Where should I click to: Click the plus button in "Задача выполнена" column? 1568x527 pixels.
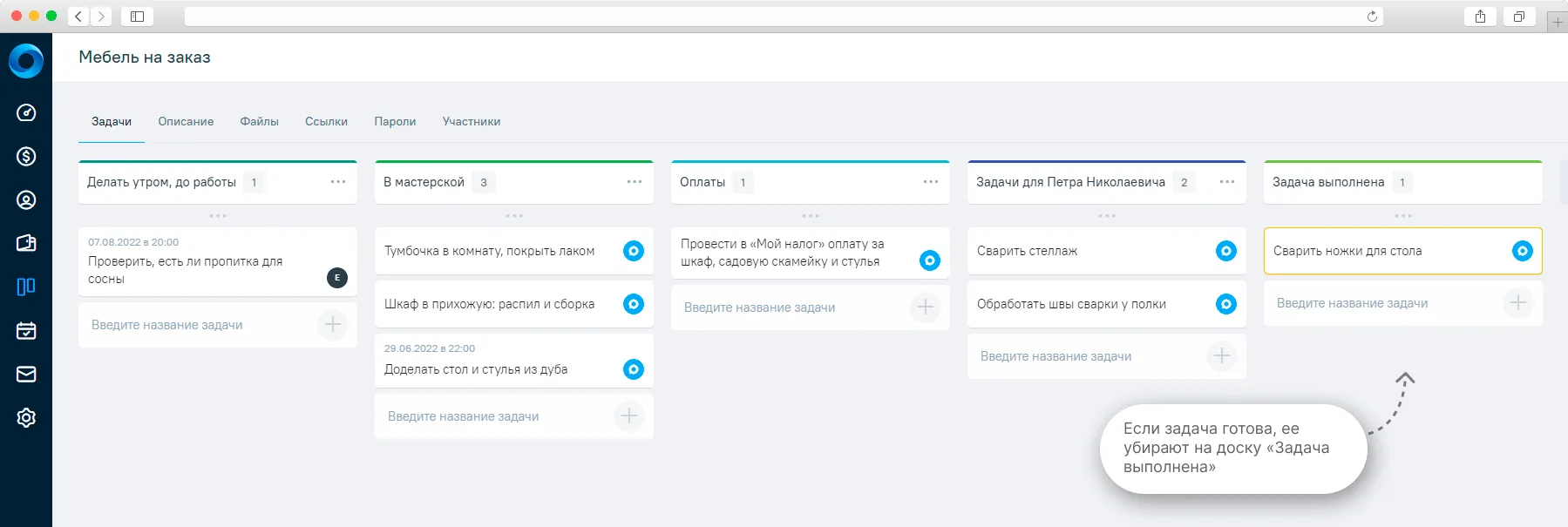point(1518,302)
